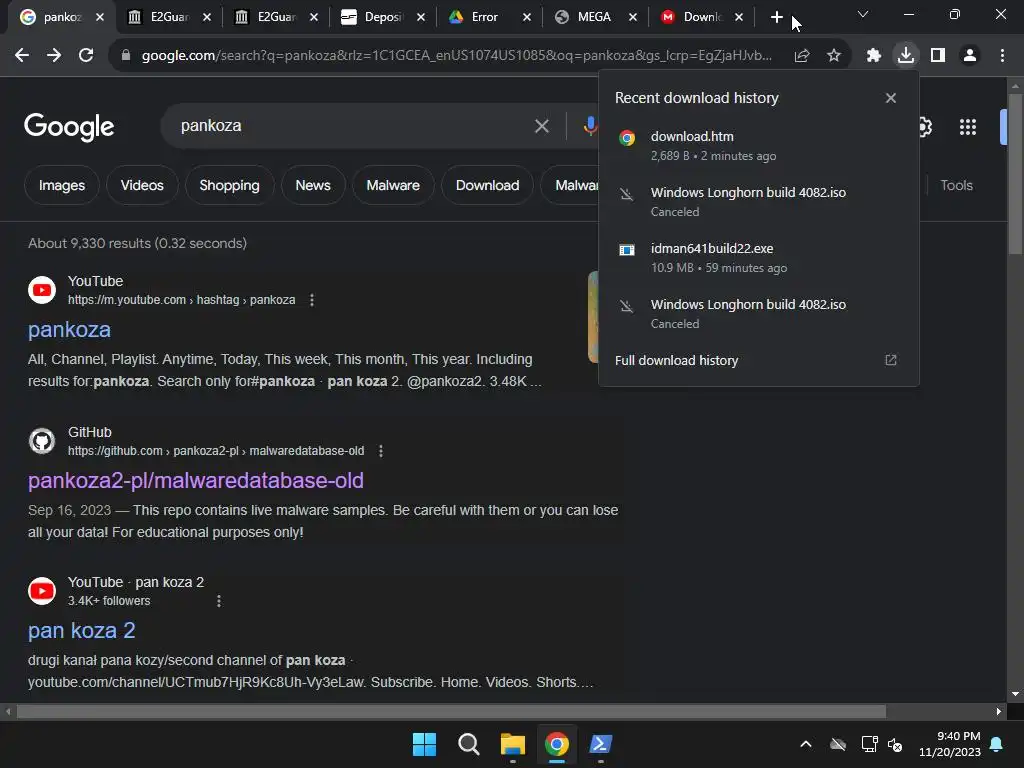Switch to the MEGA tab
1024x768 pixels.
[594, 17]
